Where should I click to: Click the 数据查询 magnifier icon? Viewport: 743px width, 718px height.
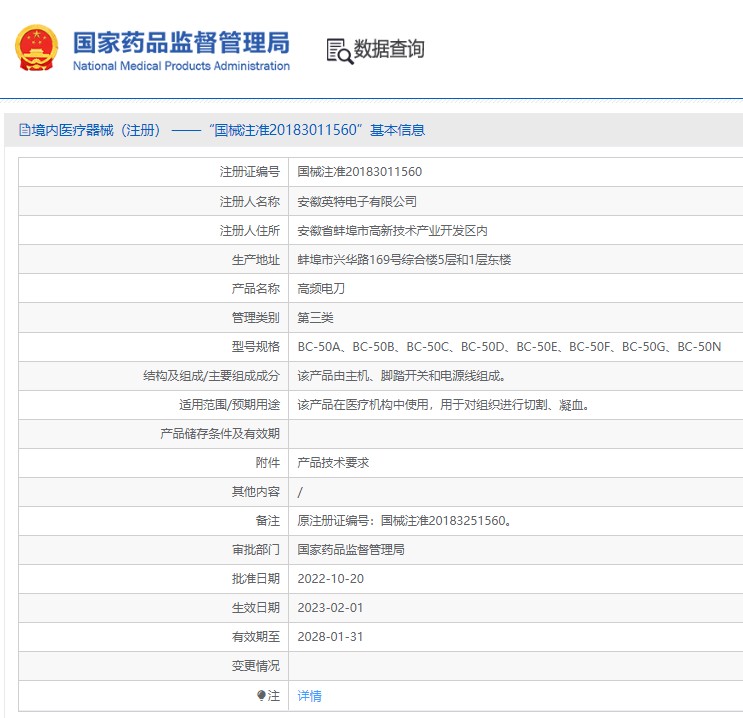coord(340,50)
